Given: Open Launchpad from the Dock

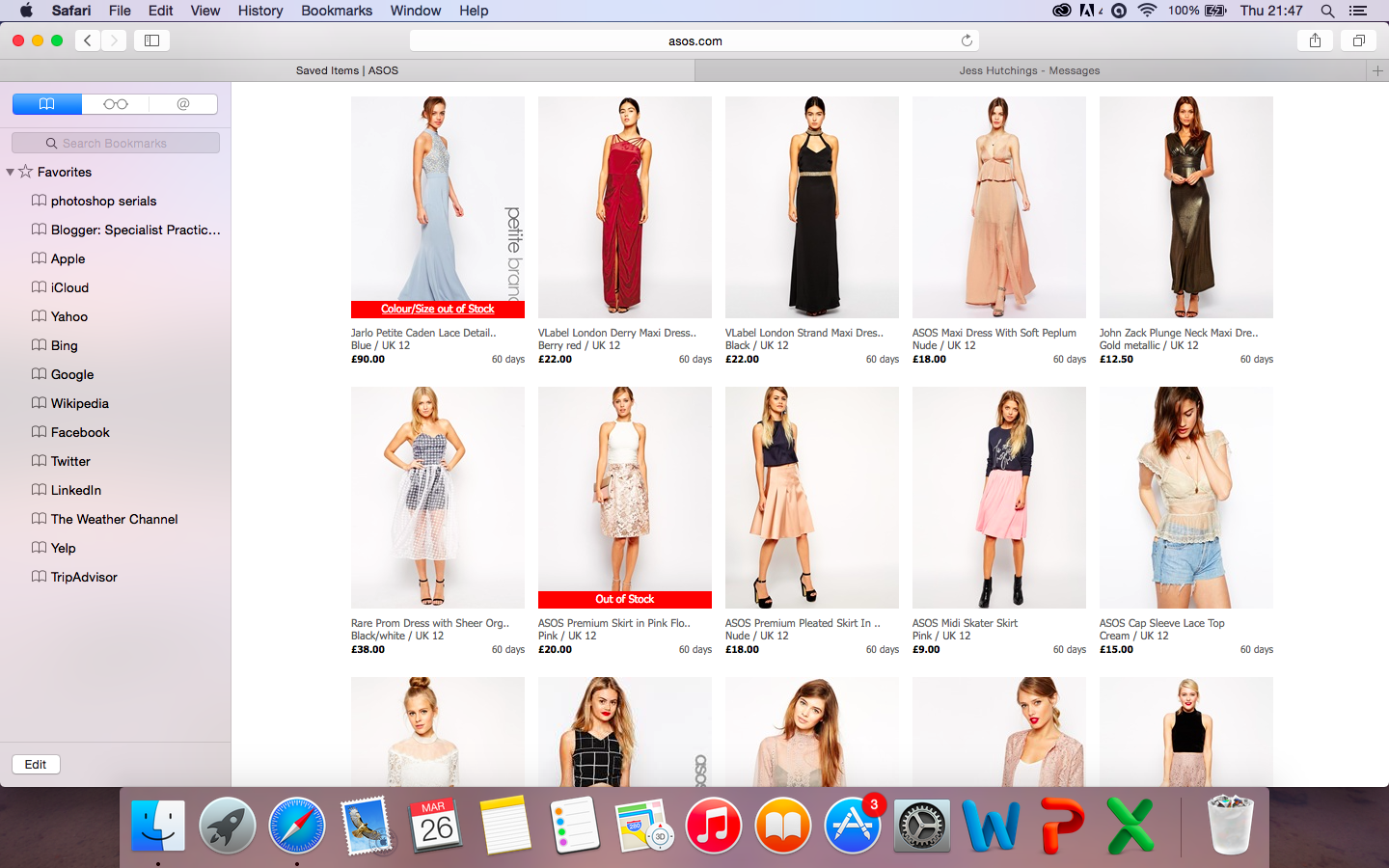Looking at the screenshot, I should pyautogui.click(x=228, y=826).
